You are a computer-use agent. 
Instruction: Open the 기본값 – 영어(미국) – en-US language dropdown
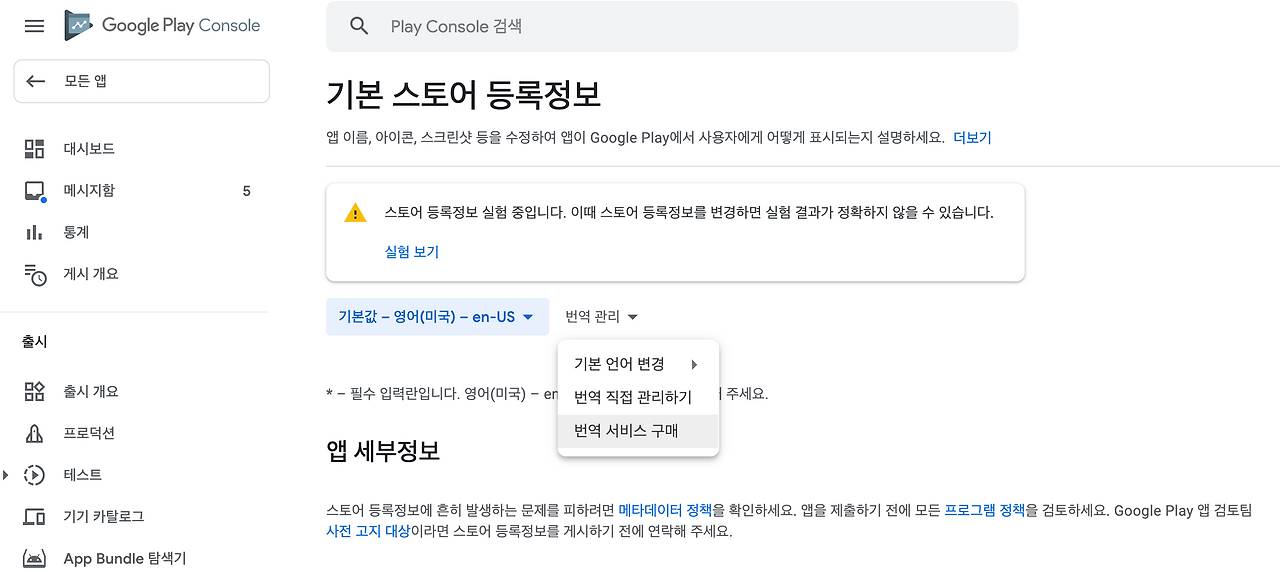pos(437,317)
